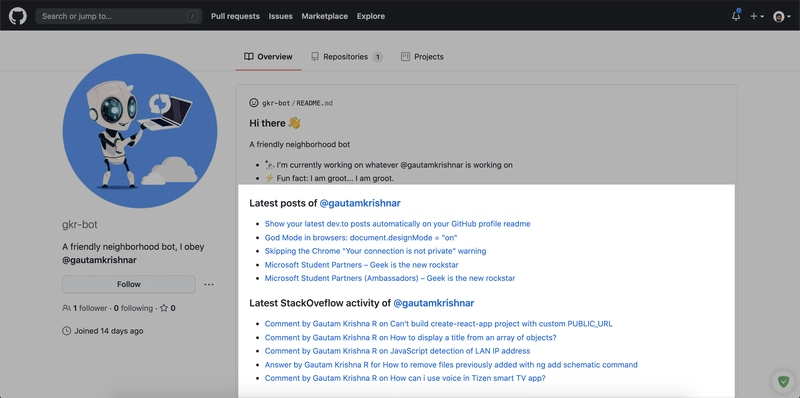
Task: Click the smiley icon beside gkr-bot/README.md
Action: tap(254, 103)
